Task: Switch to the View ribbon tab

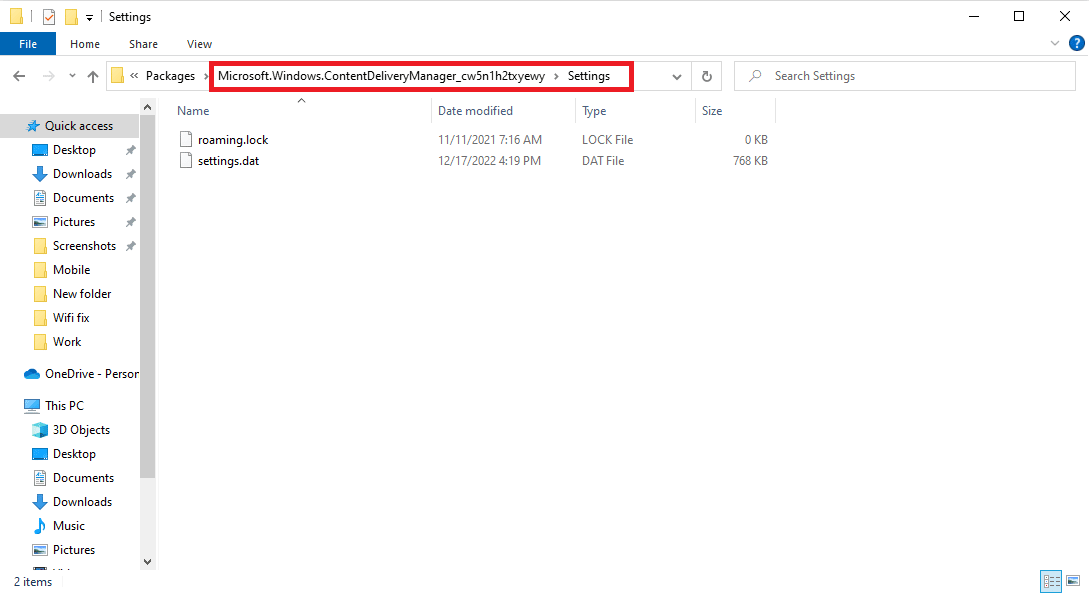Action: pos(199,44)
